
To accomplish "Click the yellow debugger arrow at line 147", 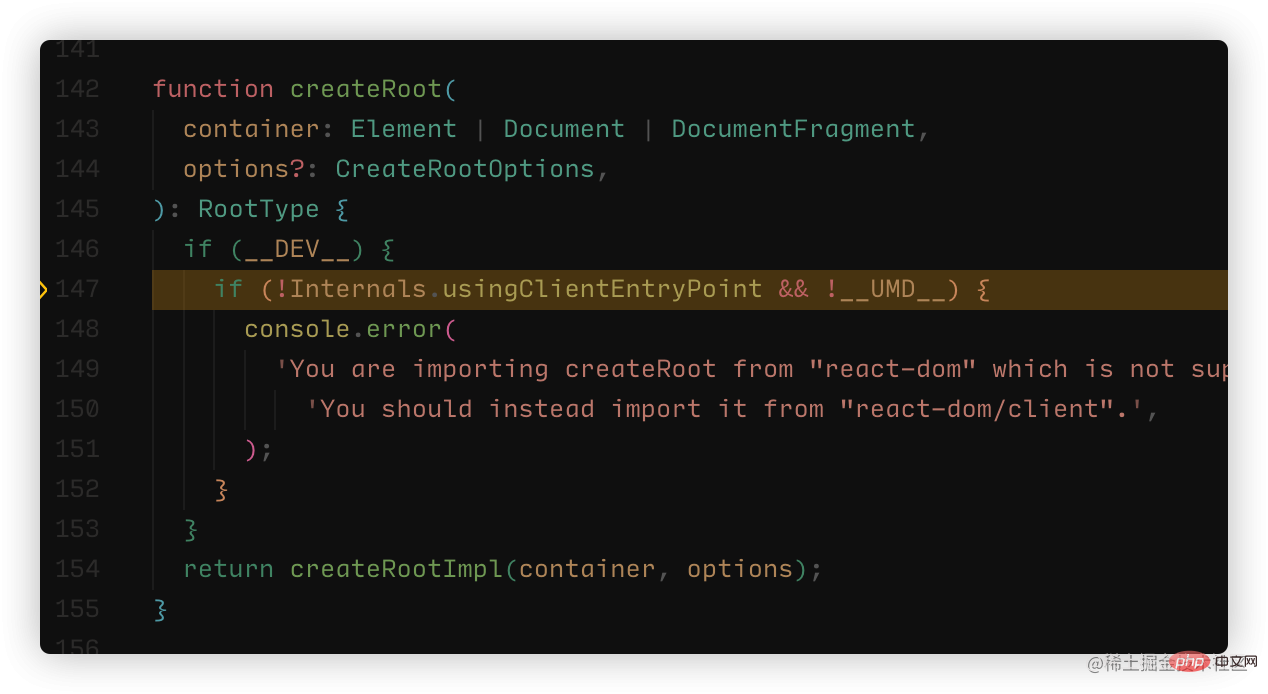I will pyautogui.click(x=43, y=290).
